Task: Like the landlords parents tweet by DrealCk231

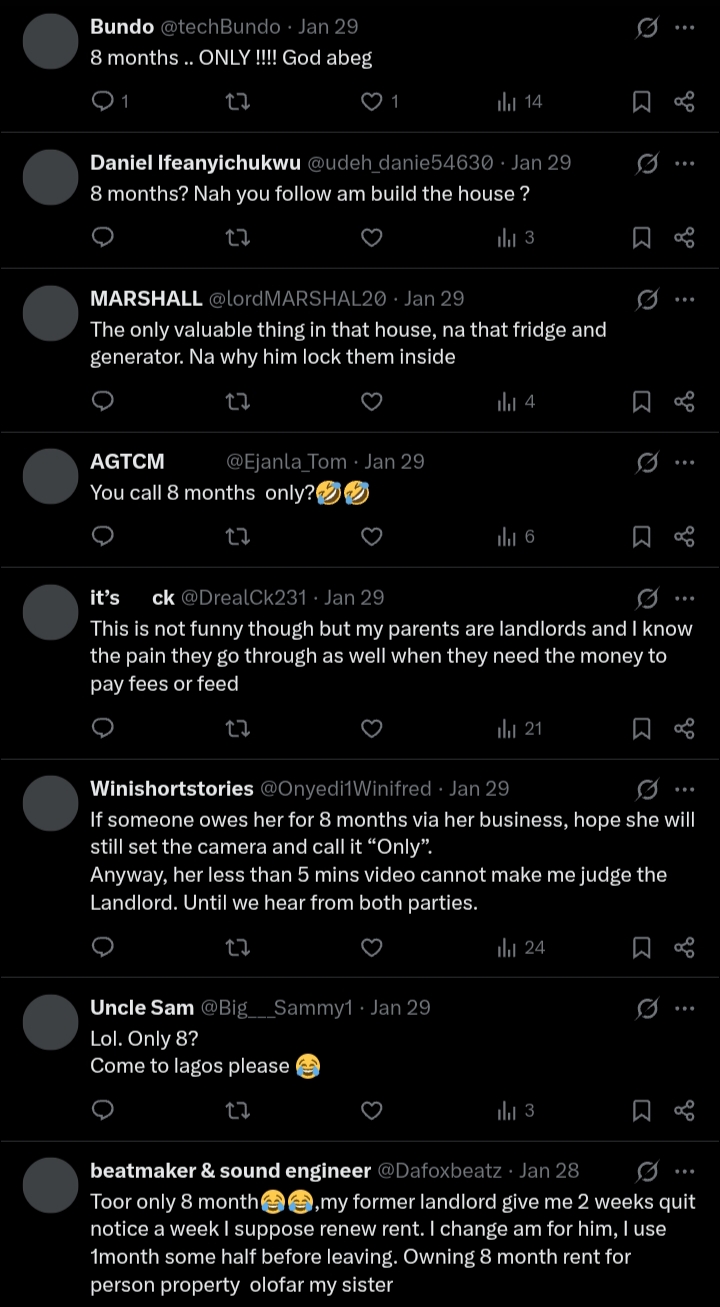Action: coord(372,728)
